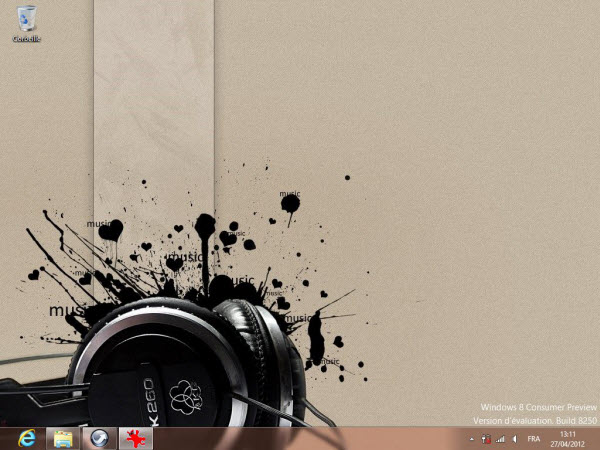Launch the round arrow app on taskbar
The width and height of the screenshot is (600, 450).
coord(97,438)
